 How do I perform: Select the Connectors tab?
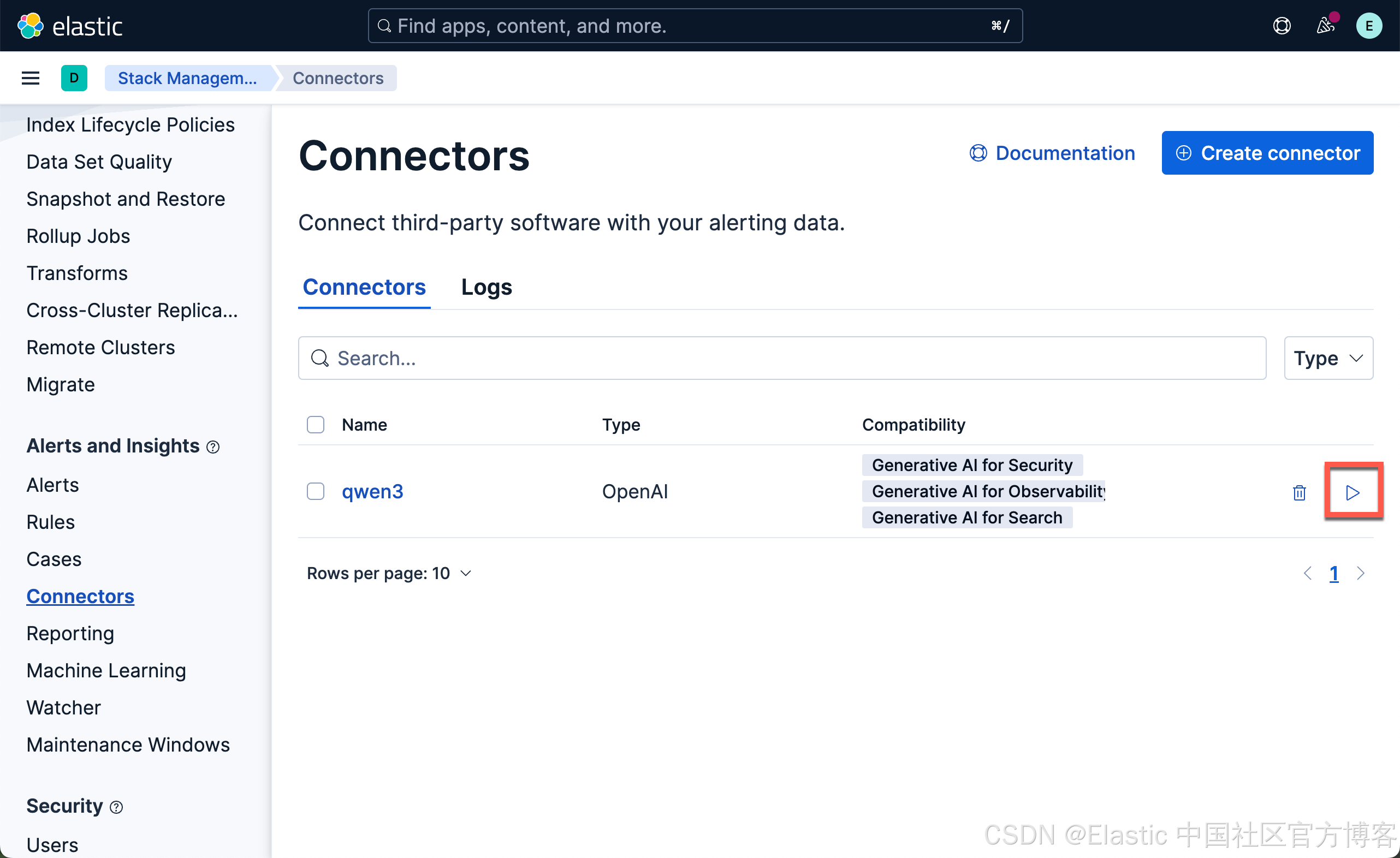[364, 287]
